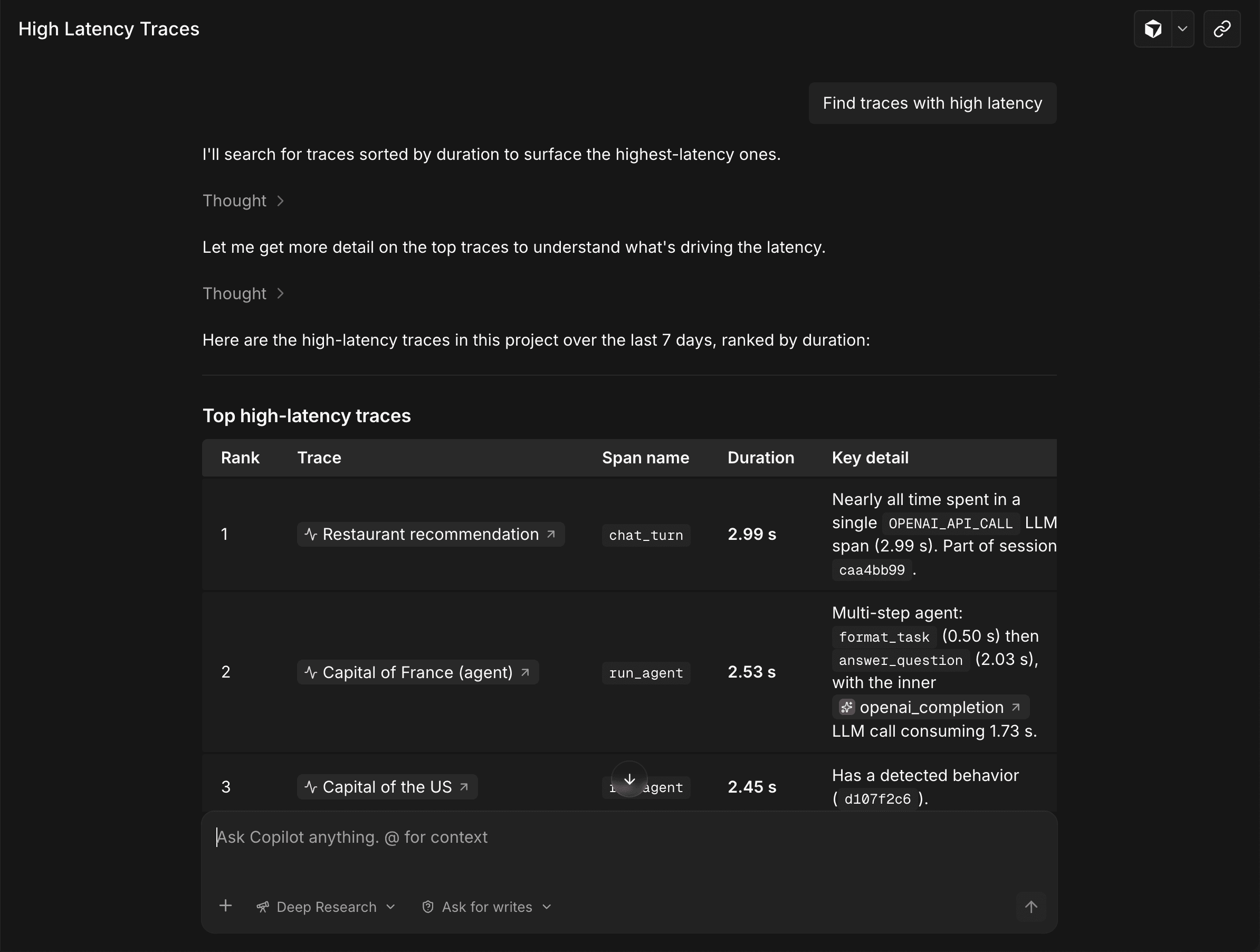This screenshot has height=952, width=1260.
Task: Select the chat_turn span name
Action: [646, 536]
